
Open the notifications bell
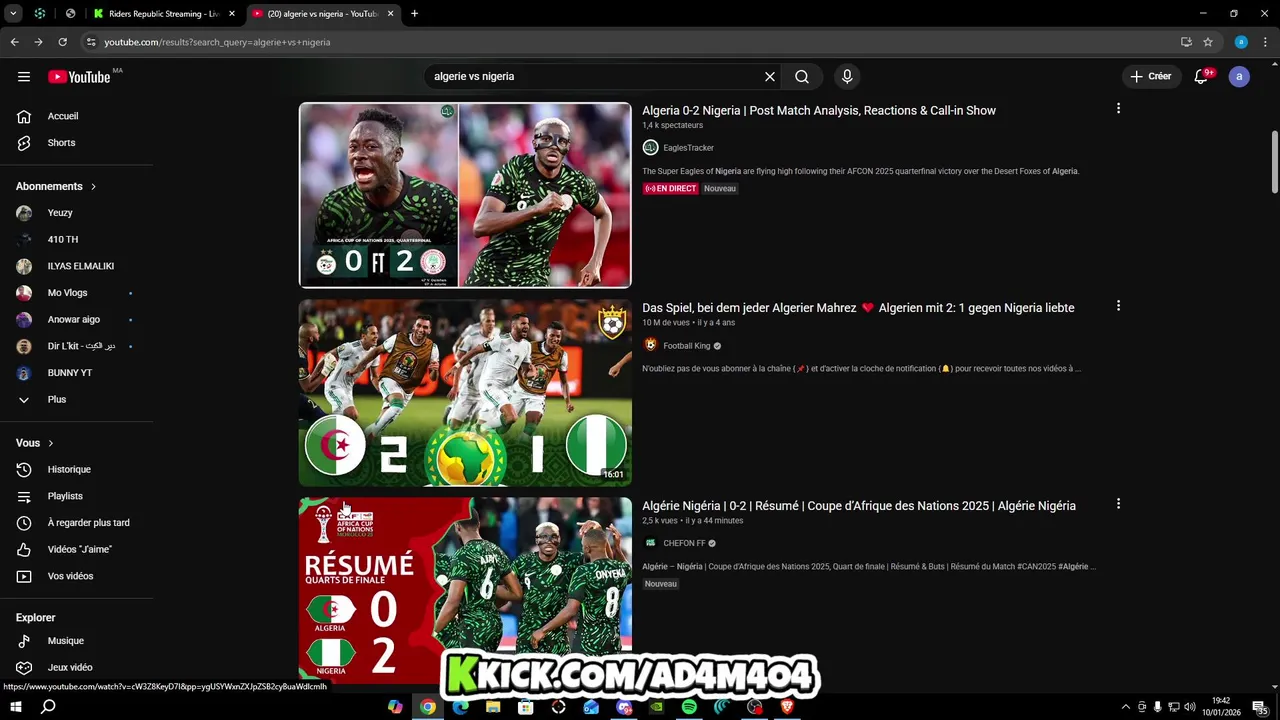[1202, 77]
